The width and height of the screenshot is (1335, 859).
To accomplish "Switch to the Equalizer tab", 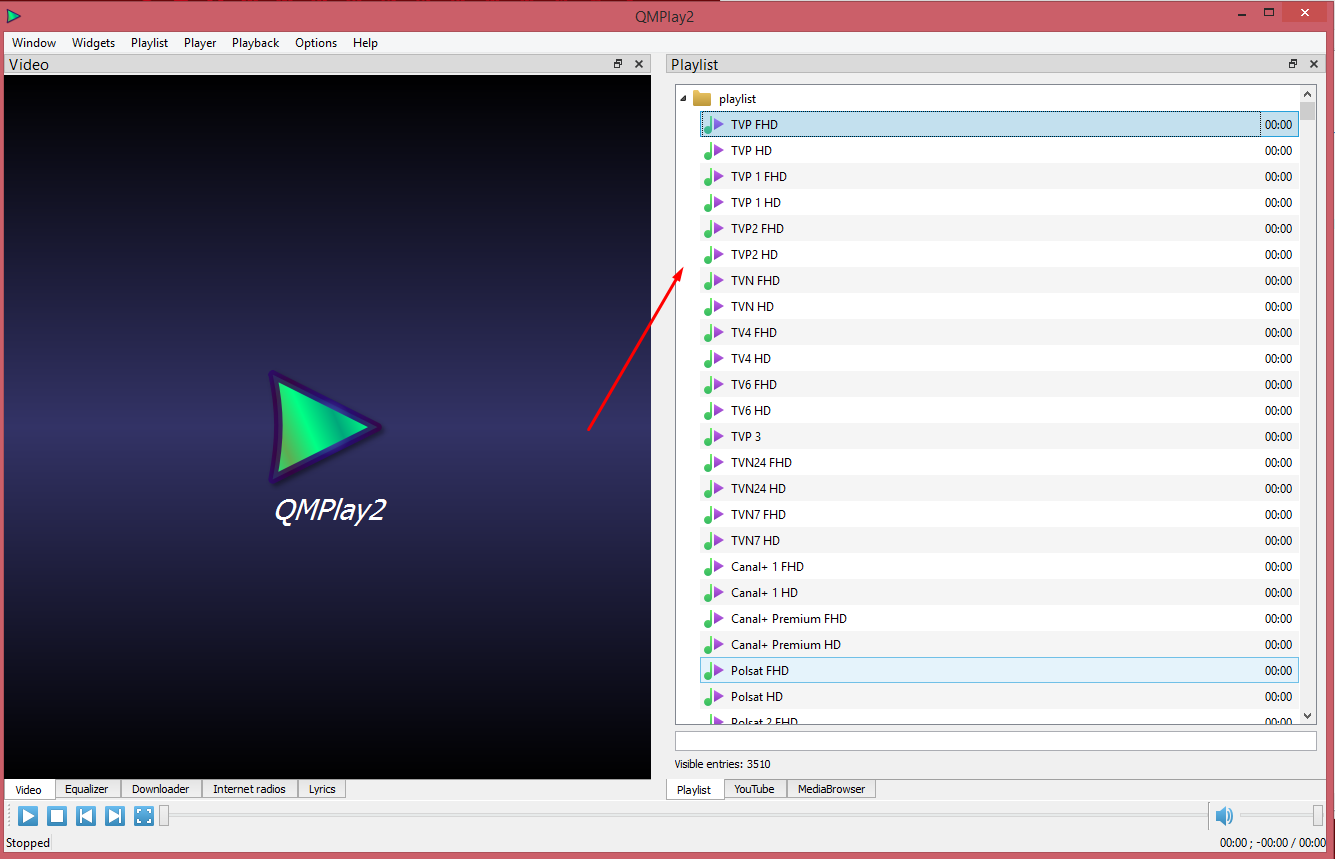I will 87,789.
